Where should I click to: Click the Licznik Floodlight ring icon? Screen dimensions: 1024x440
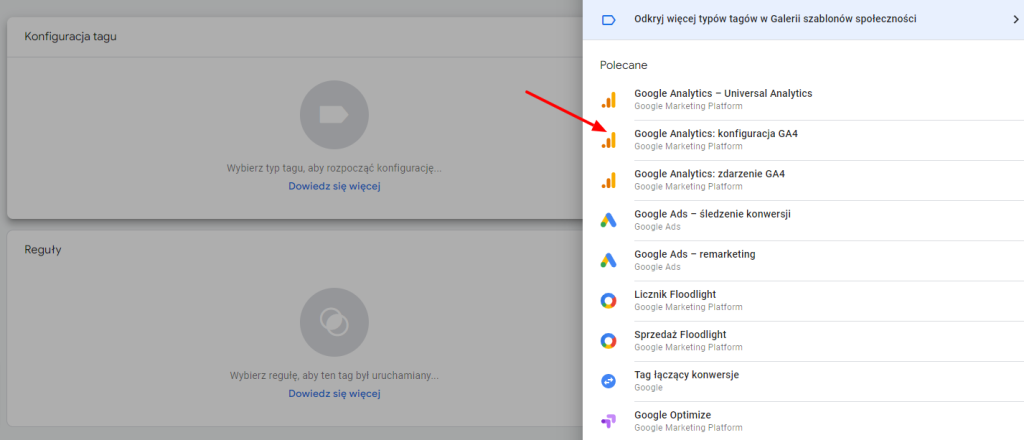click(609, 301)
